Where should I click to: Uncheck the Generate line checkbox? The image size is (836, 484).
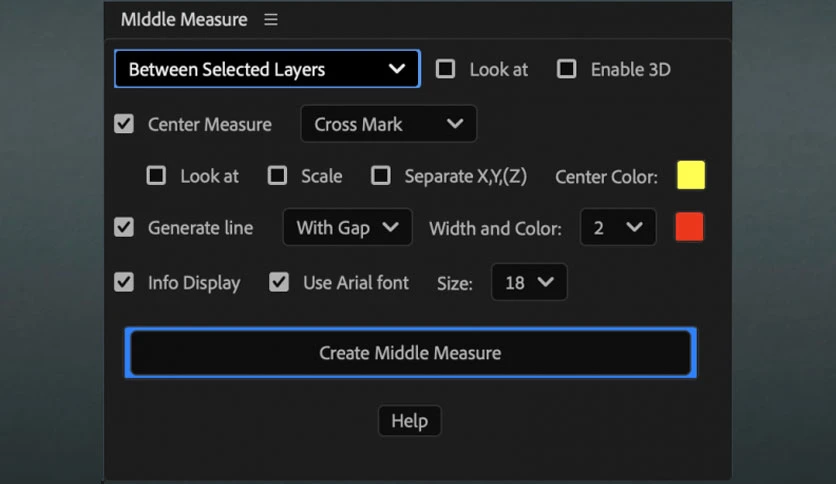(x=124, y=227)
